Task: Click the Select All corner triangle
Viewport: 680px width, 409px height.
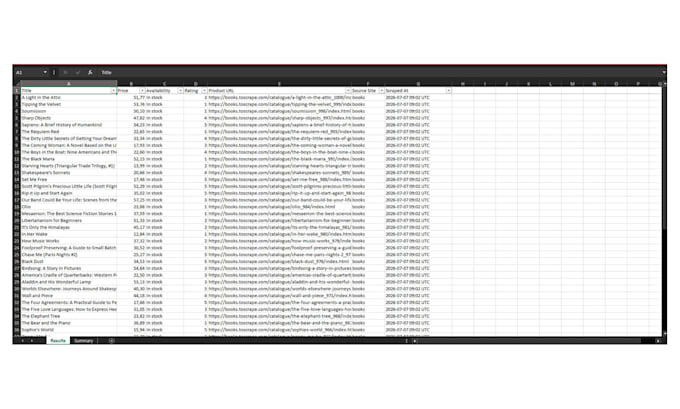Action: pos(17,83)
